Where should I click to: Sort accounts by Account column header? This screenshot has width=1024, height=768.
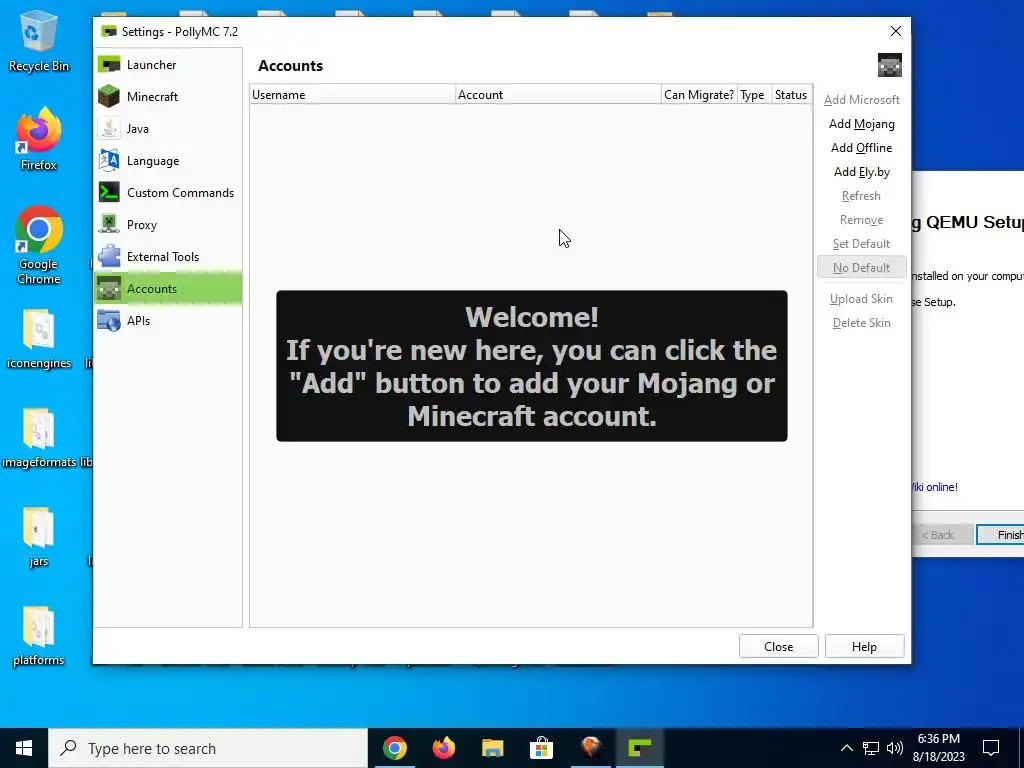pyautogui.click(x=558, y=95)
